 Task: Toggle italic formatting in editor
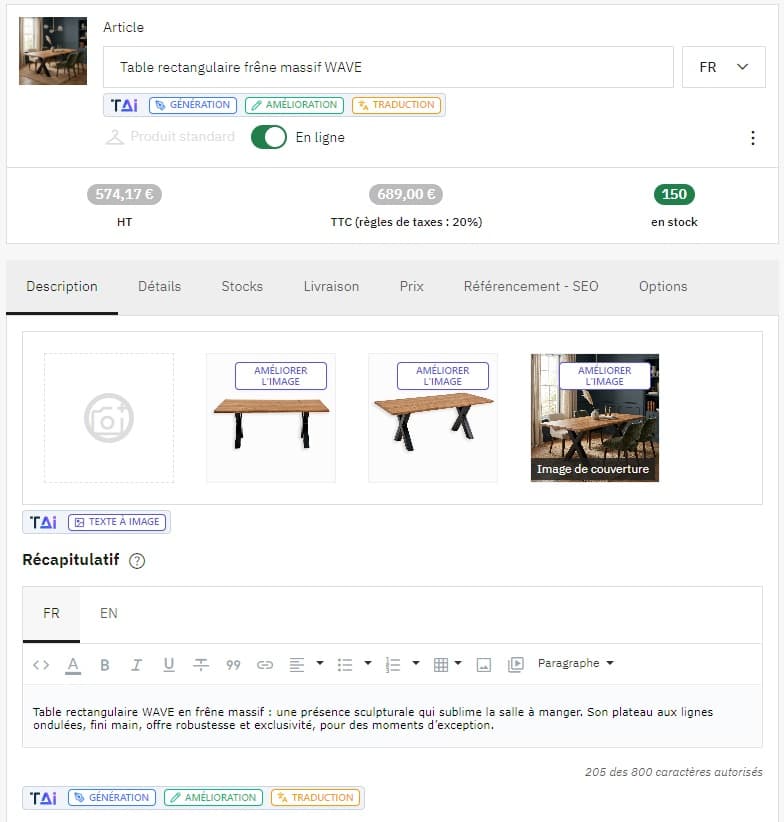tap(136, 665)
